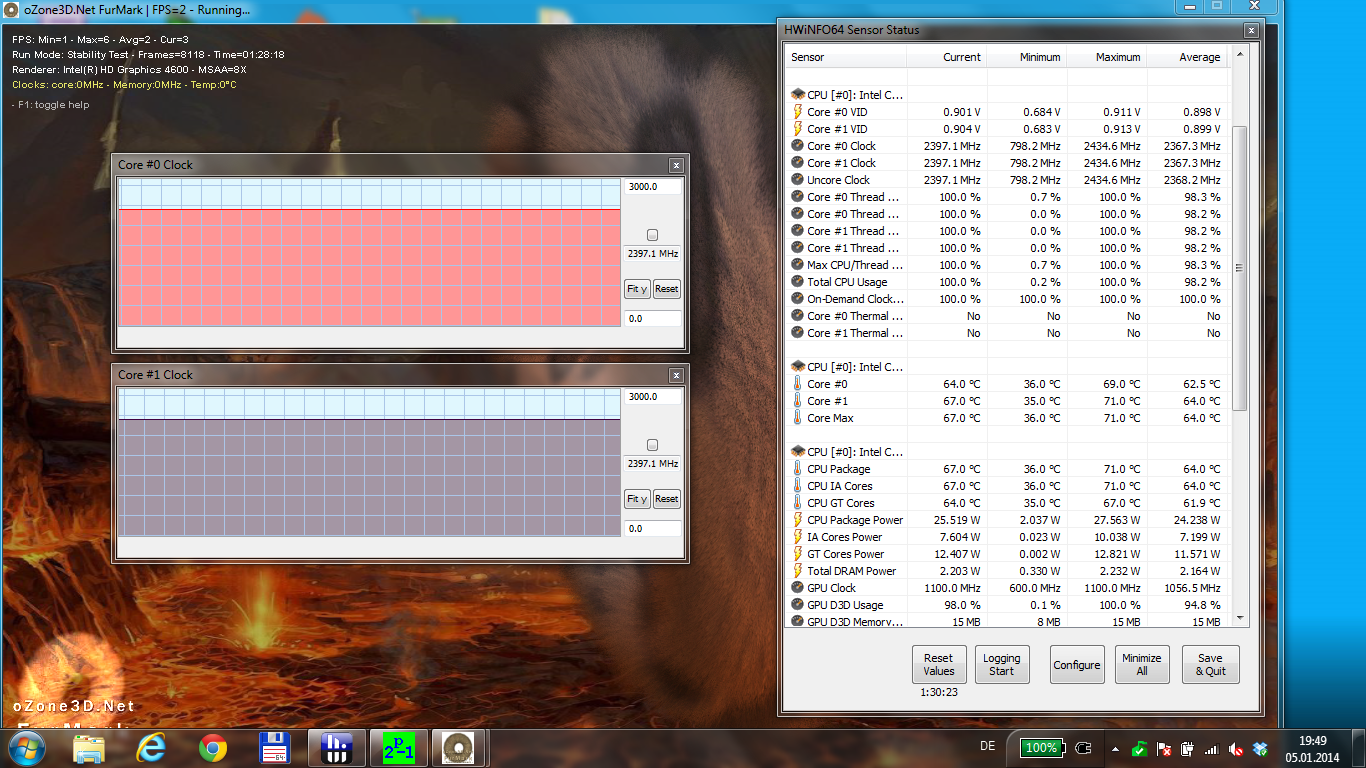
Task: Click the battery power plug tray icon
Action: click(x=1188, y=748)
